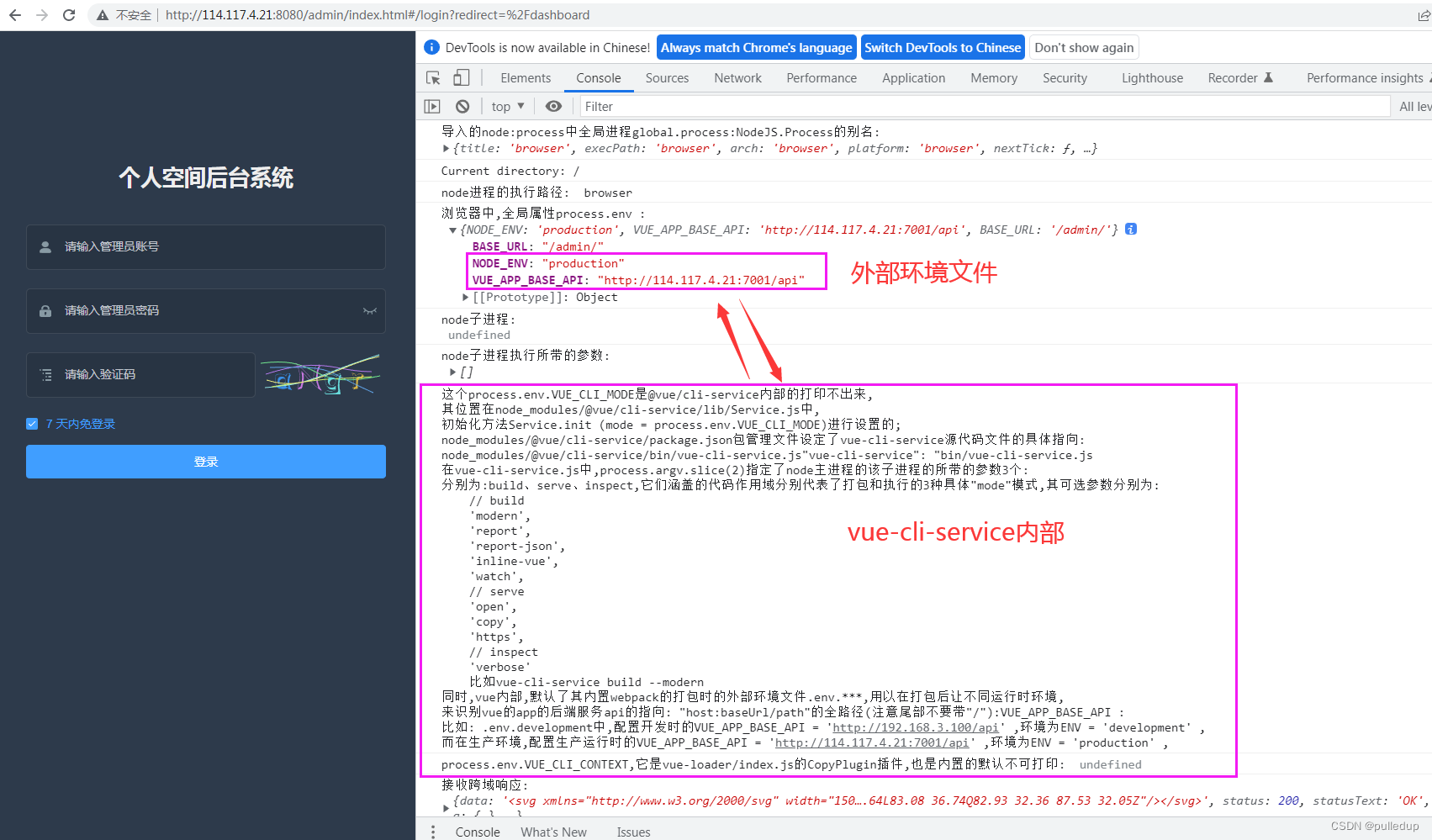Click the toggle device toolbar icon

click(x=461, y=77)
